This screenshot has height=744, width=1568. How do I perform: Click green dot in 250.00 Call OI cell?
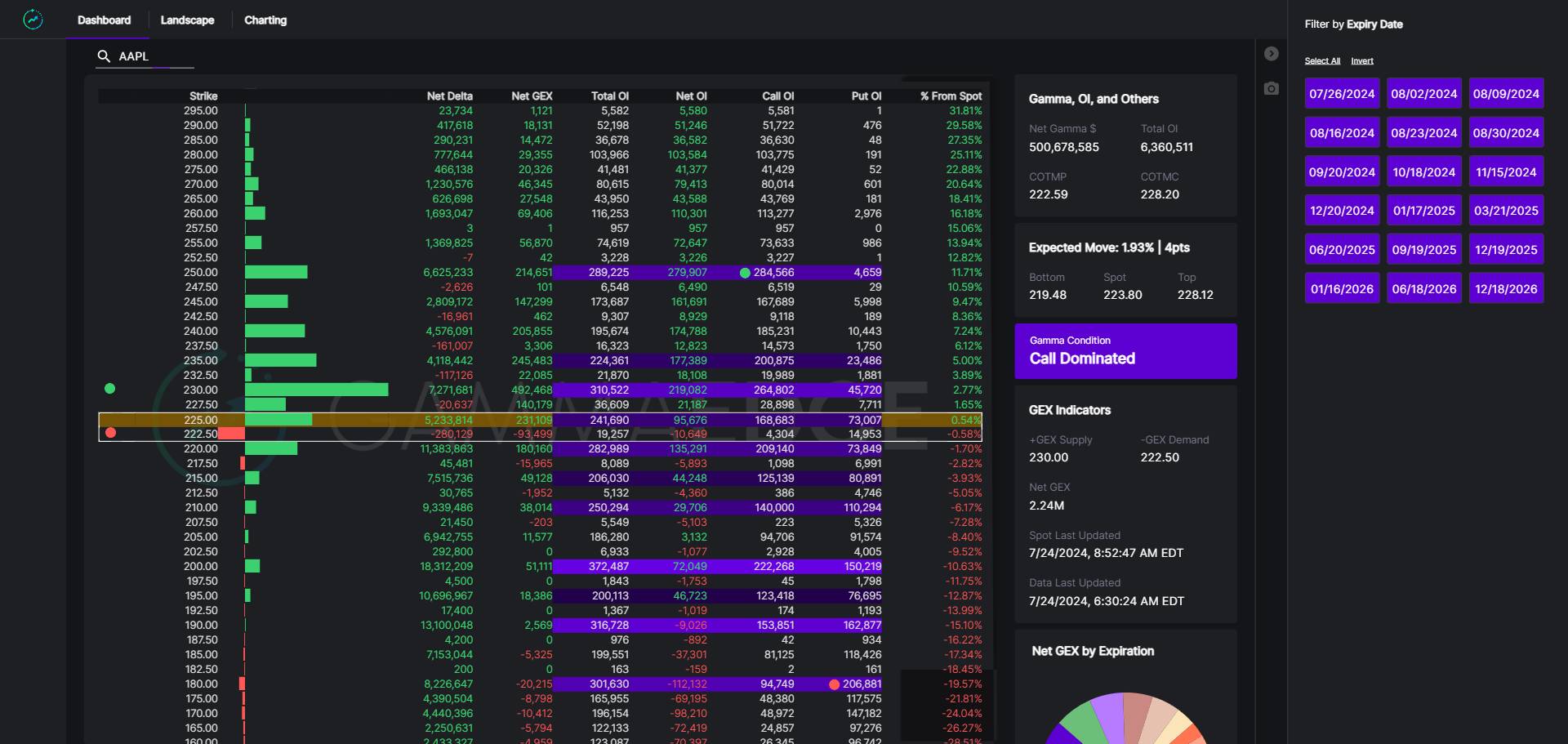point(745,273)
